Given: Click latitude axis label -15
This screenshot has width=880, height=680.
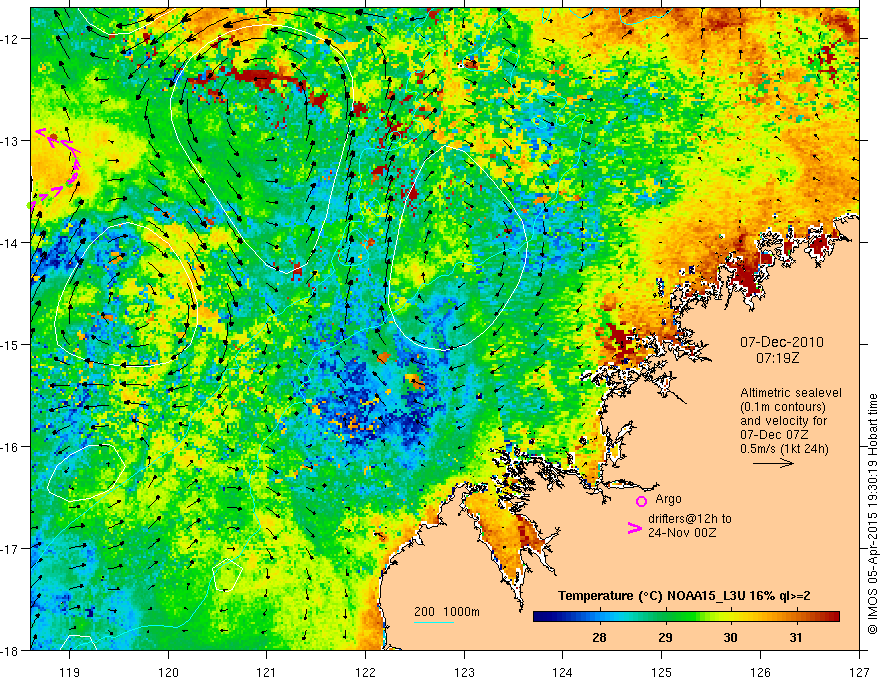Looking at the screenshot, I should (11, 344).
